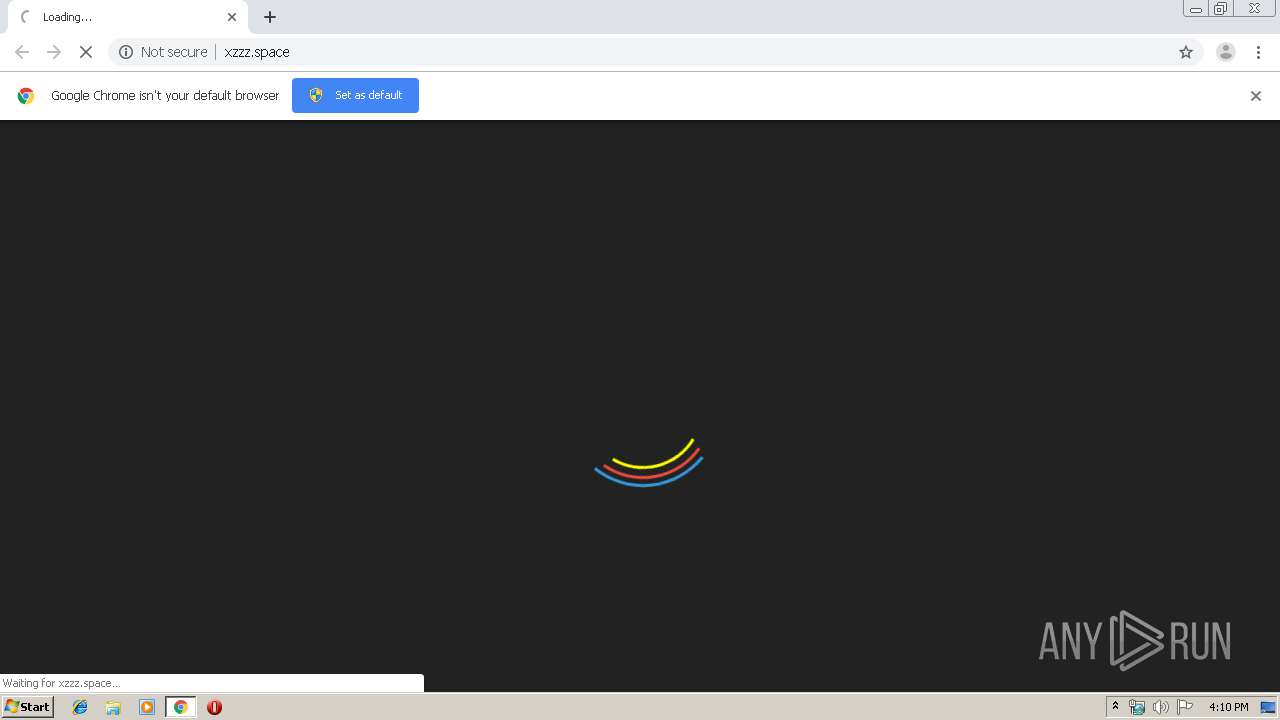Bookmark this tab with star icon
Image resolution: width=1280 pixels, height=720 pixels.
[x=1186, y=52]
